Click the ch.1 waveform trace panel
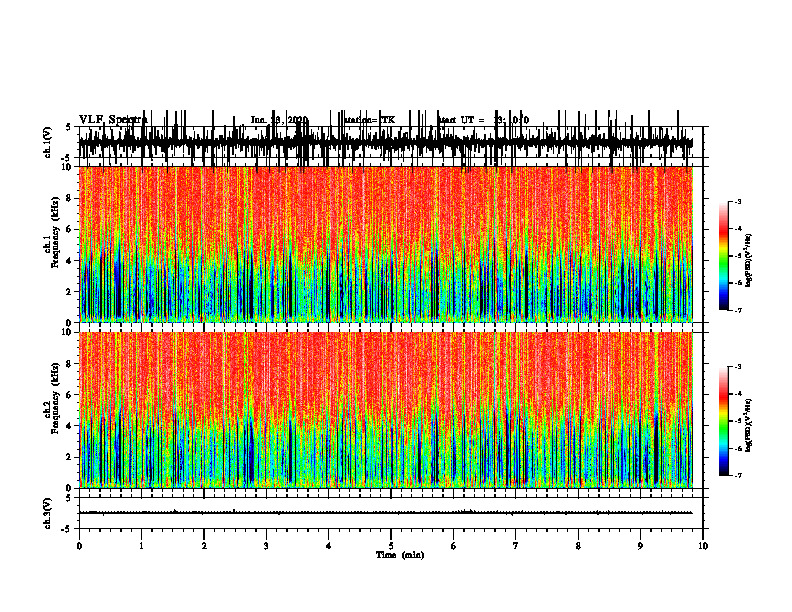Image resolution: width=792 pixels, height=612 pixels. [390, 142]
